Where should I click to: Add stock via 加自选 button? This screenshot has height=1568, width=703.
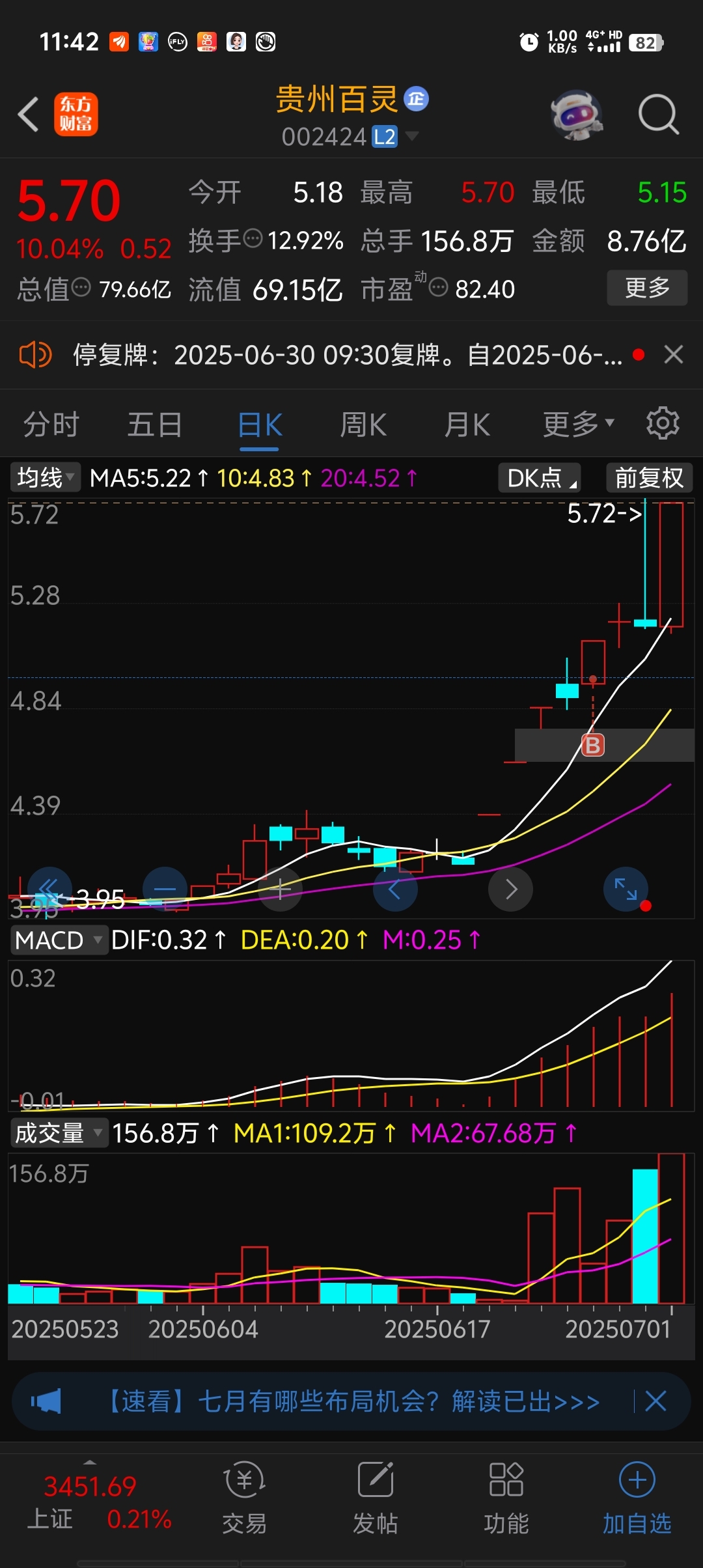point(637,1498)
